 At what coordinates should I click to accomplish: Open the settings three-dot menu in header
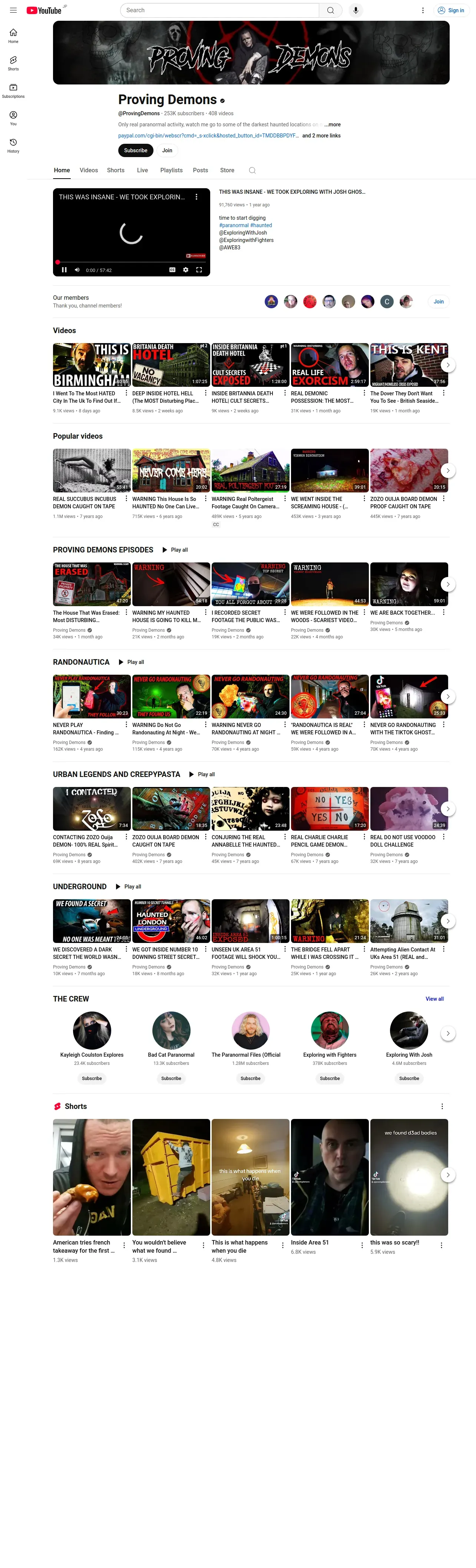click(423, 10)
